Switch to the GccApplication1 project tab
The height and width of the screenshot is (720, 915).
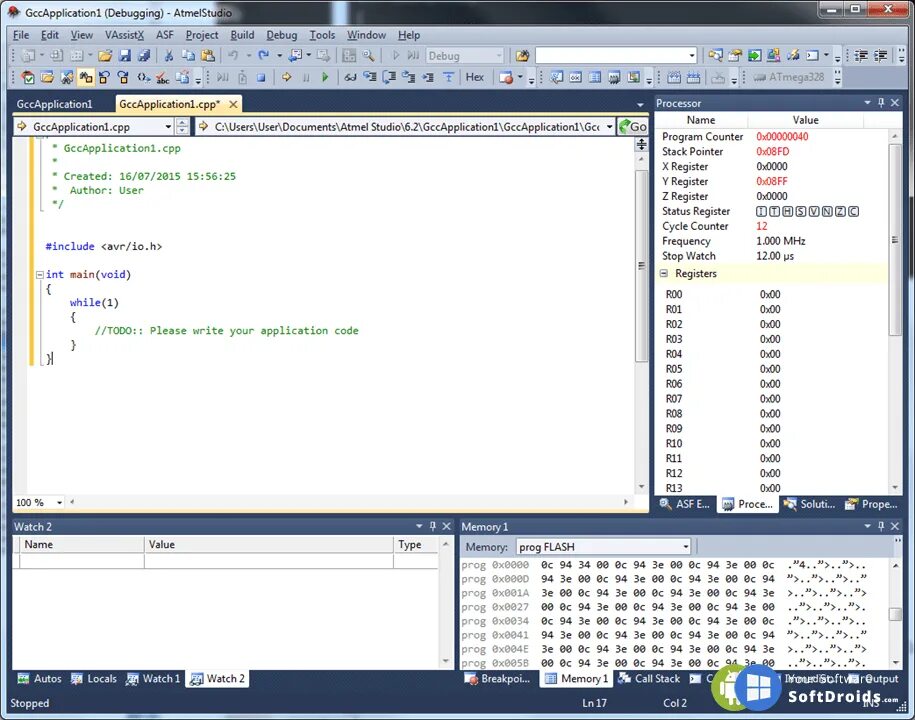tap(54, 104)
